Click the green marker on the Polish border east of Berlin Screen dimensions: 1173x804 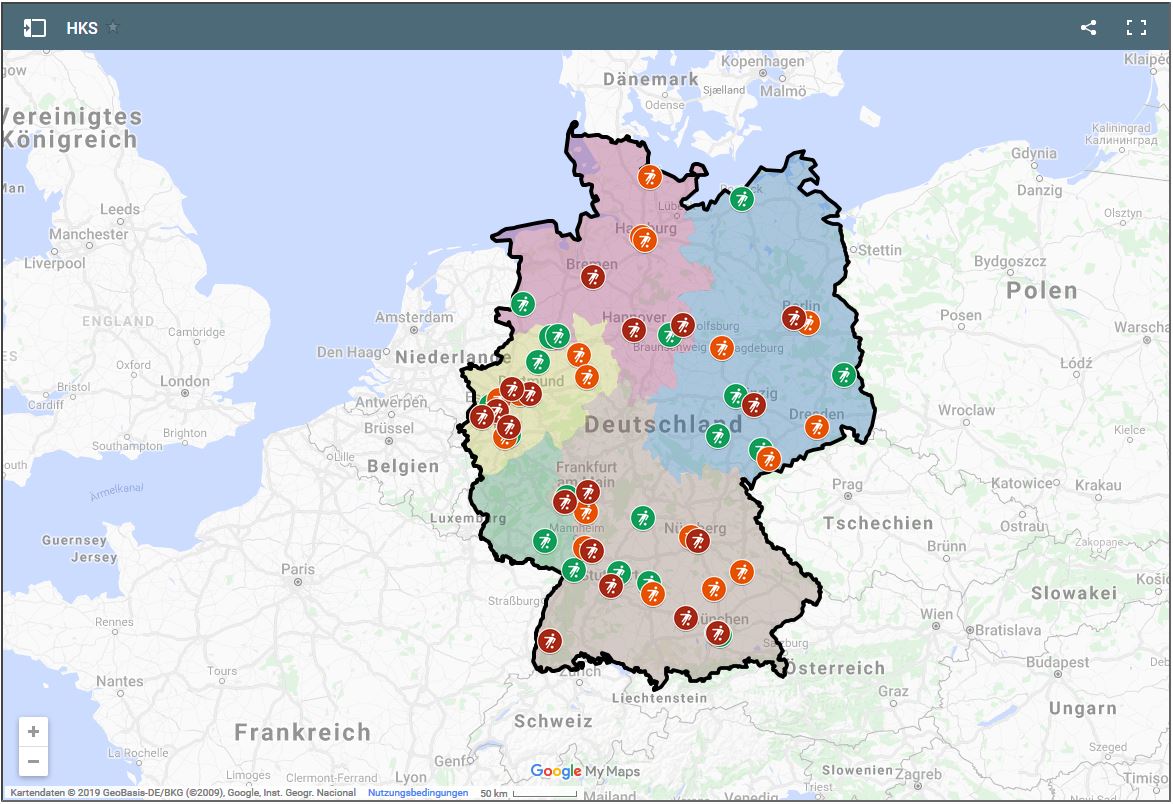844,375
